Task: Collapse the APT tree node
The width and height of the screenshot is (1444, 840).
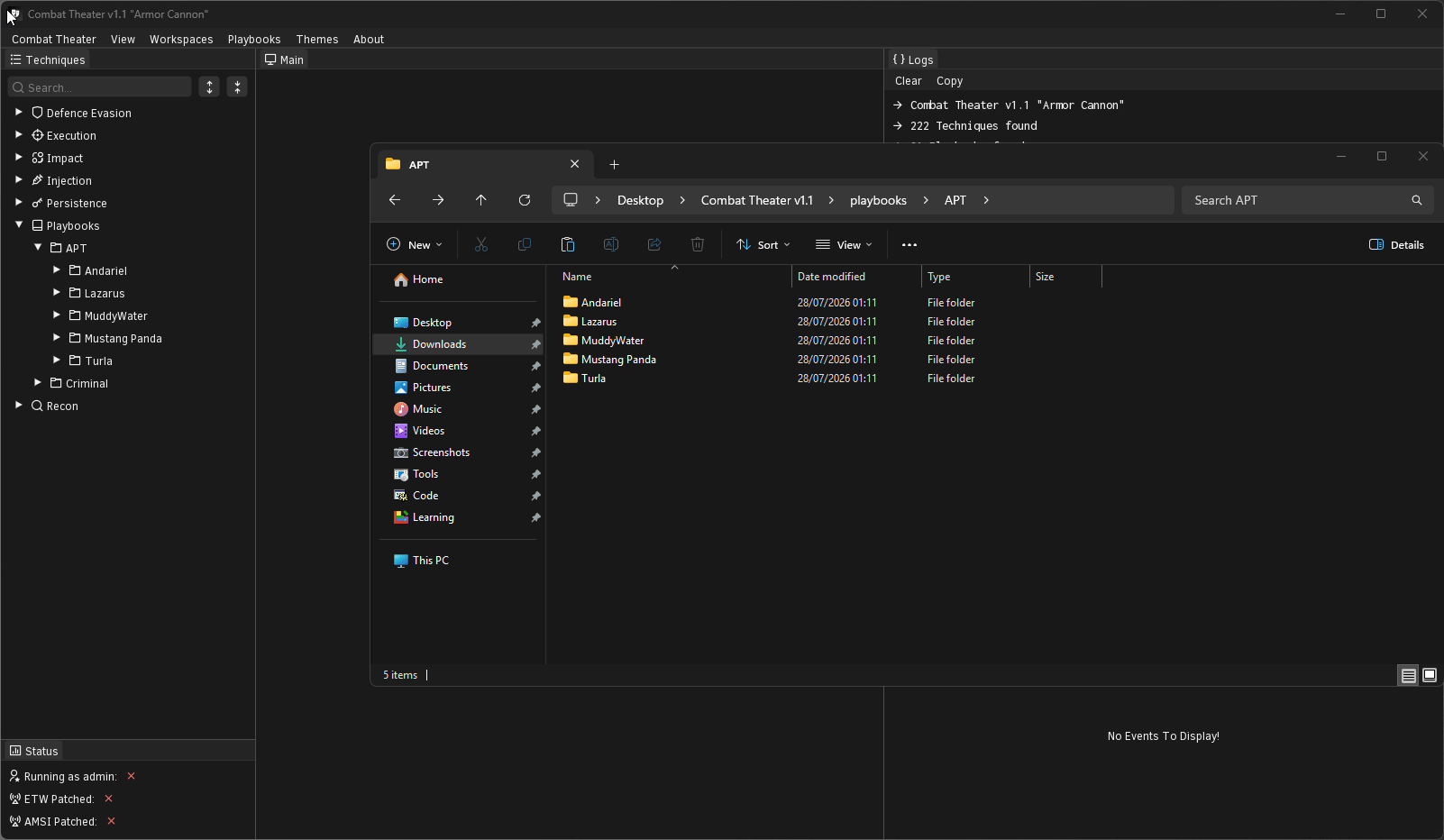Action: pyautogui.click(x=38, y=247)
